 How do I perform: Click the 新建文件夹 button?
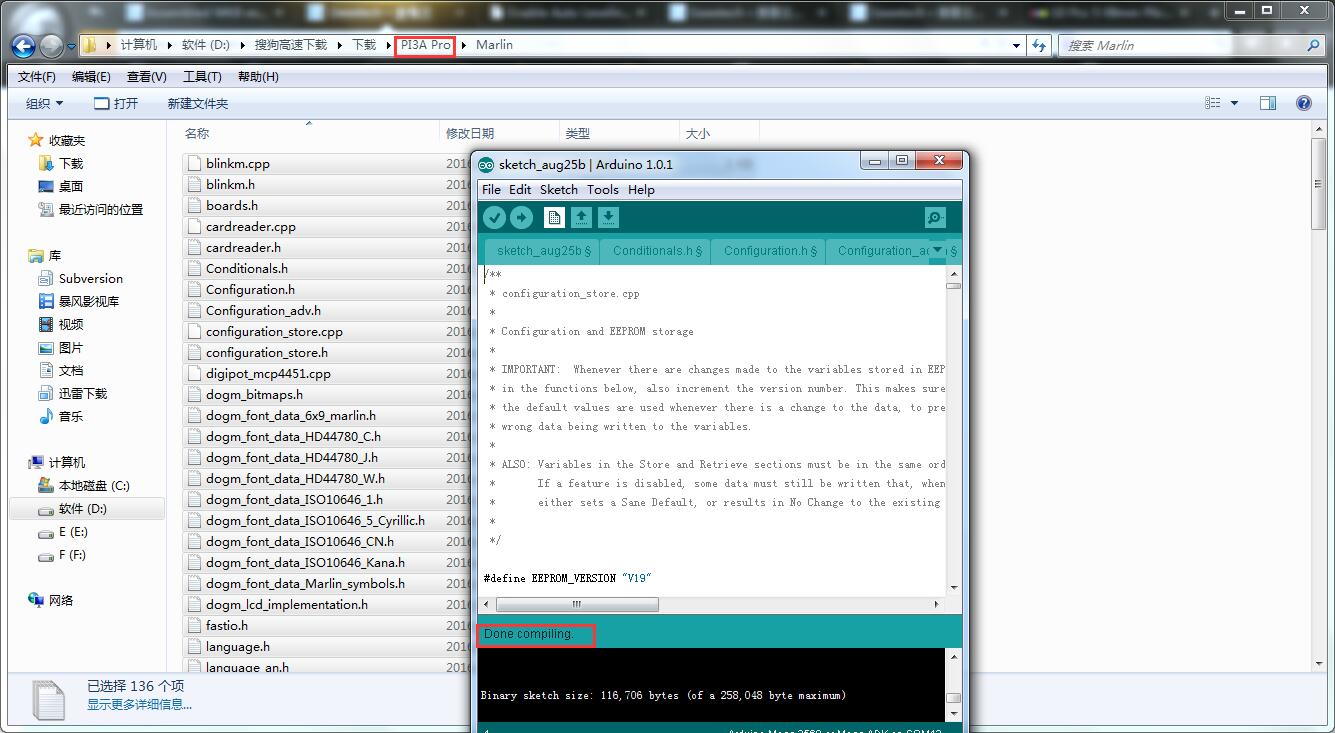pos(197,104)
